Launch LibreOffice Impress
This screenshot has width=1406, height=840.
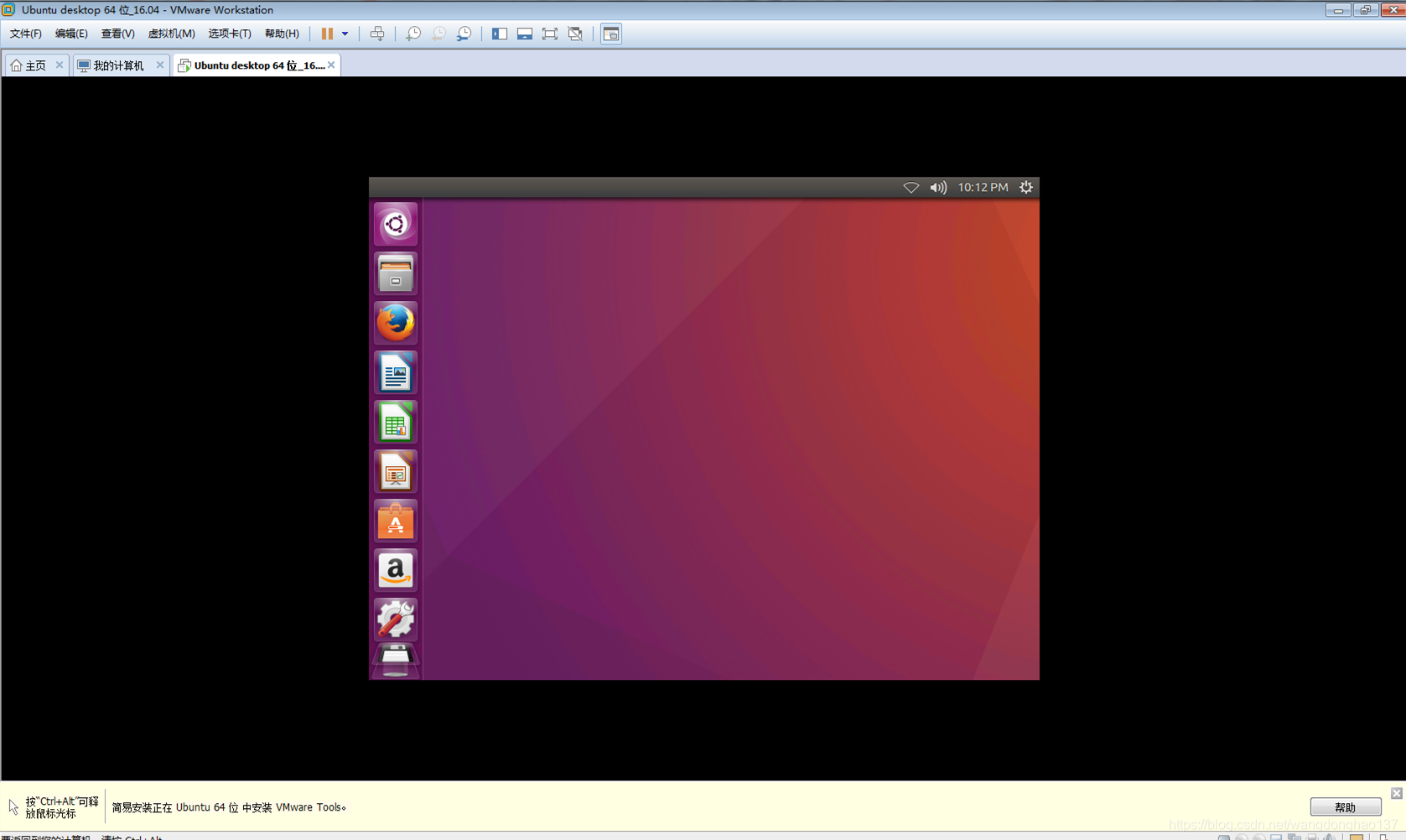click(x=396, y=471)
